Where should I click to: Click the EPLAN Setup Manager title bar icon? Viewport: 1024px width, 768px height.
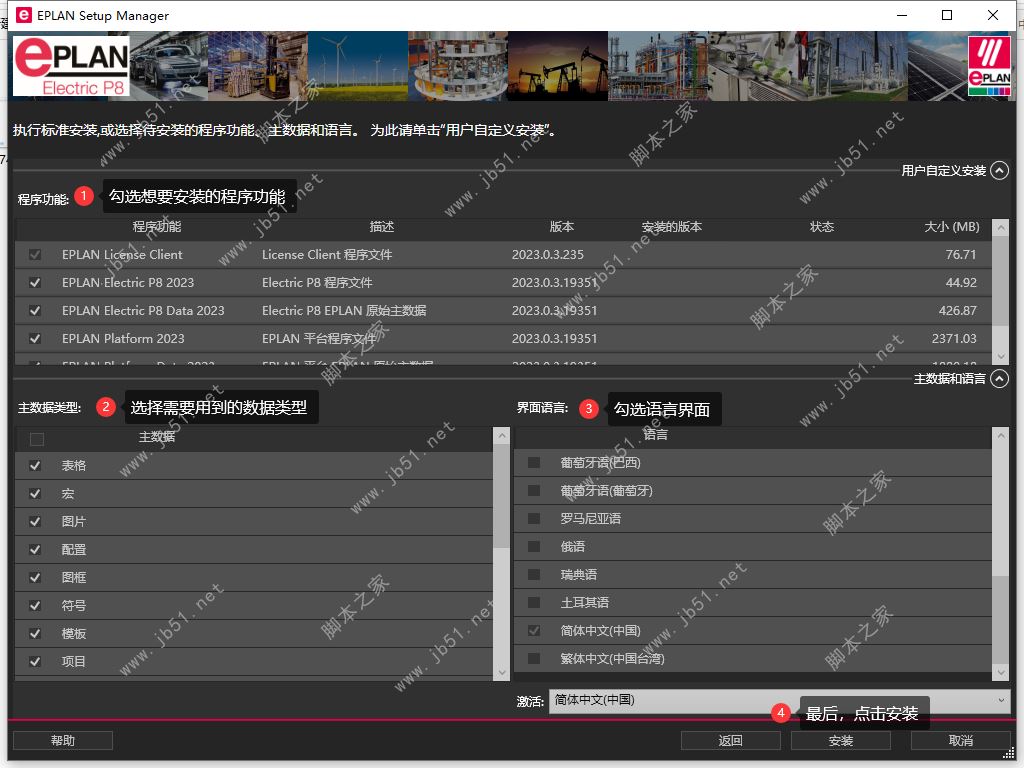tap(24, 15)
